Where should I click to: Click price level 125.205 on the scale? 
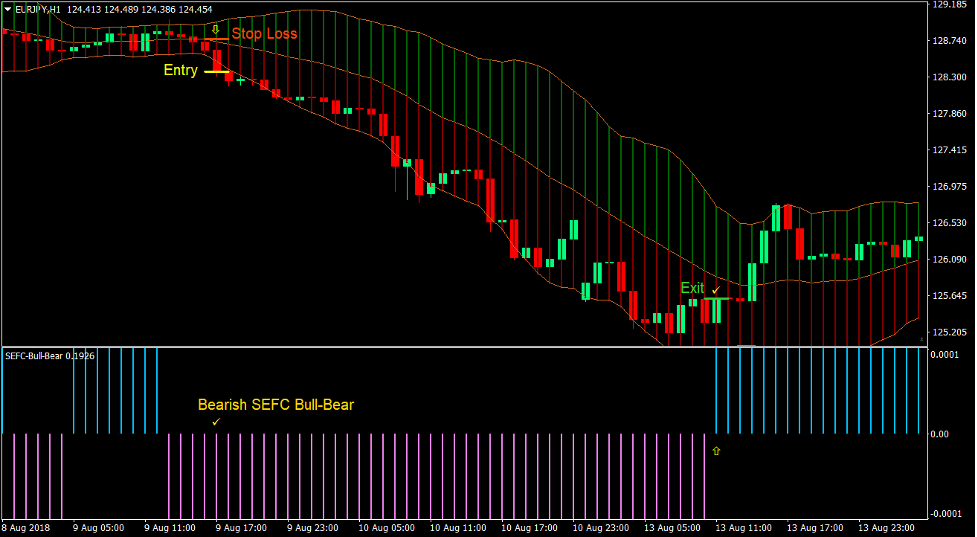click(x=950, y=332)
